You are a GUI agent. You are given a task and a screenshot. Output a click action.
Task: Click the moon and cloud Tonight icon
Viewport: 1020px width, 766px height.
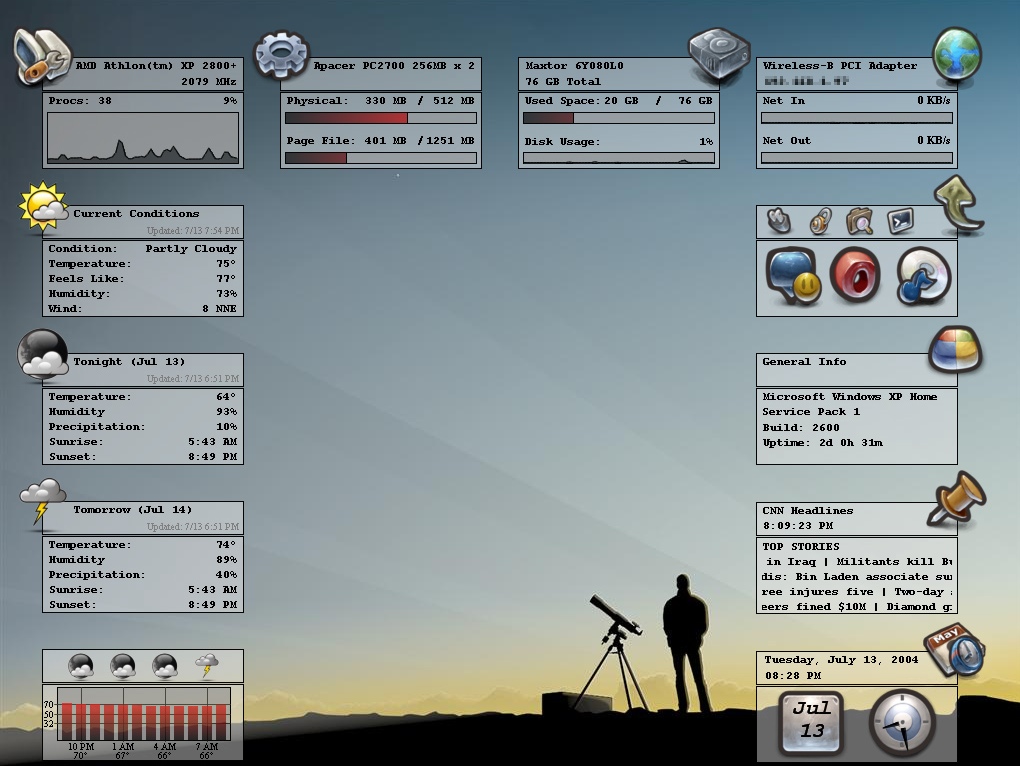[x=43, y=355]
